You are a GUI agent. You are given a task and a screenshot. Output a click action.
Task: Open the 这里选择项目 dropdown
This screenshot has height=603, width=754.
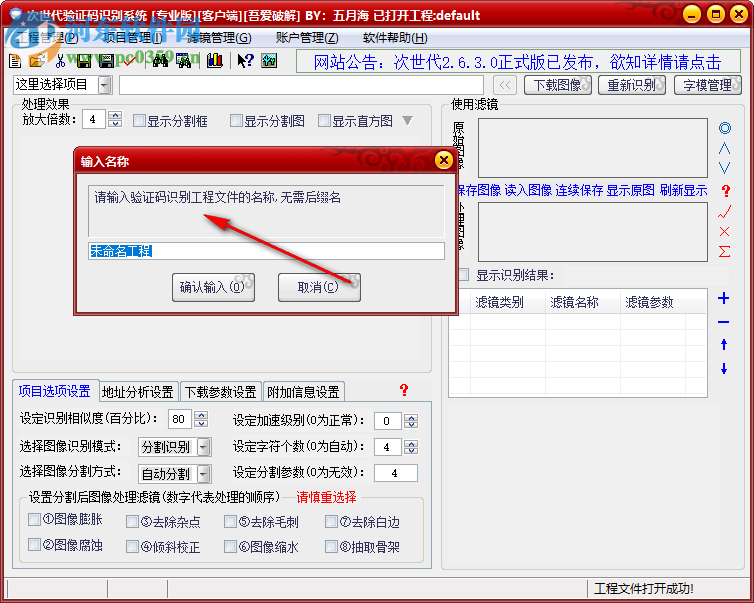pyautogui.click(x=105, y=85)
